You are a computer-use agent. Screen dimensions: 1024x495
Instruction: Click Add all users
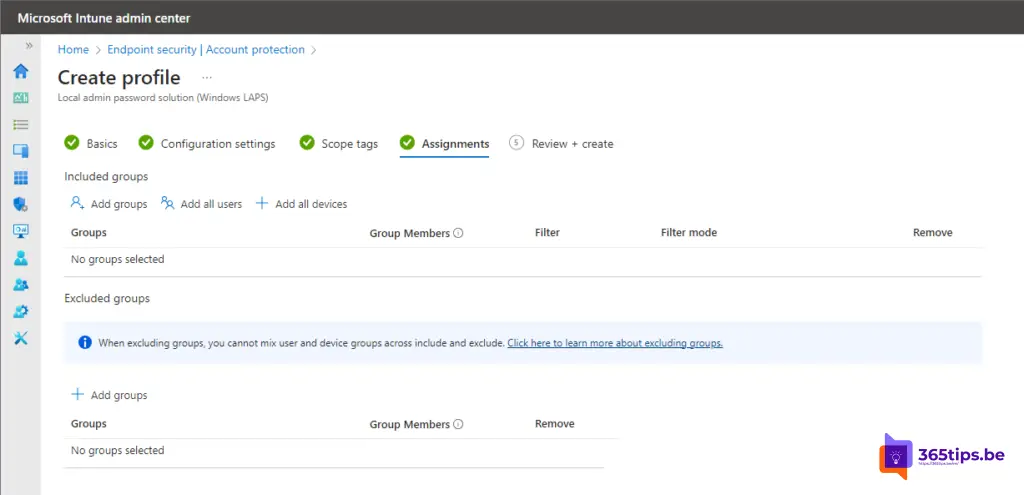pos(201,204)
